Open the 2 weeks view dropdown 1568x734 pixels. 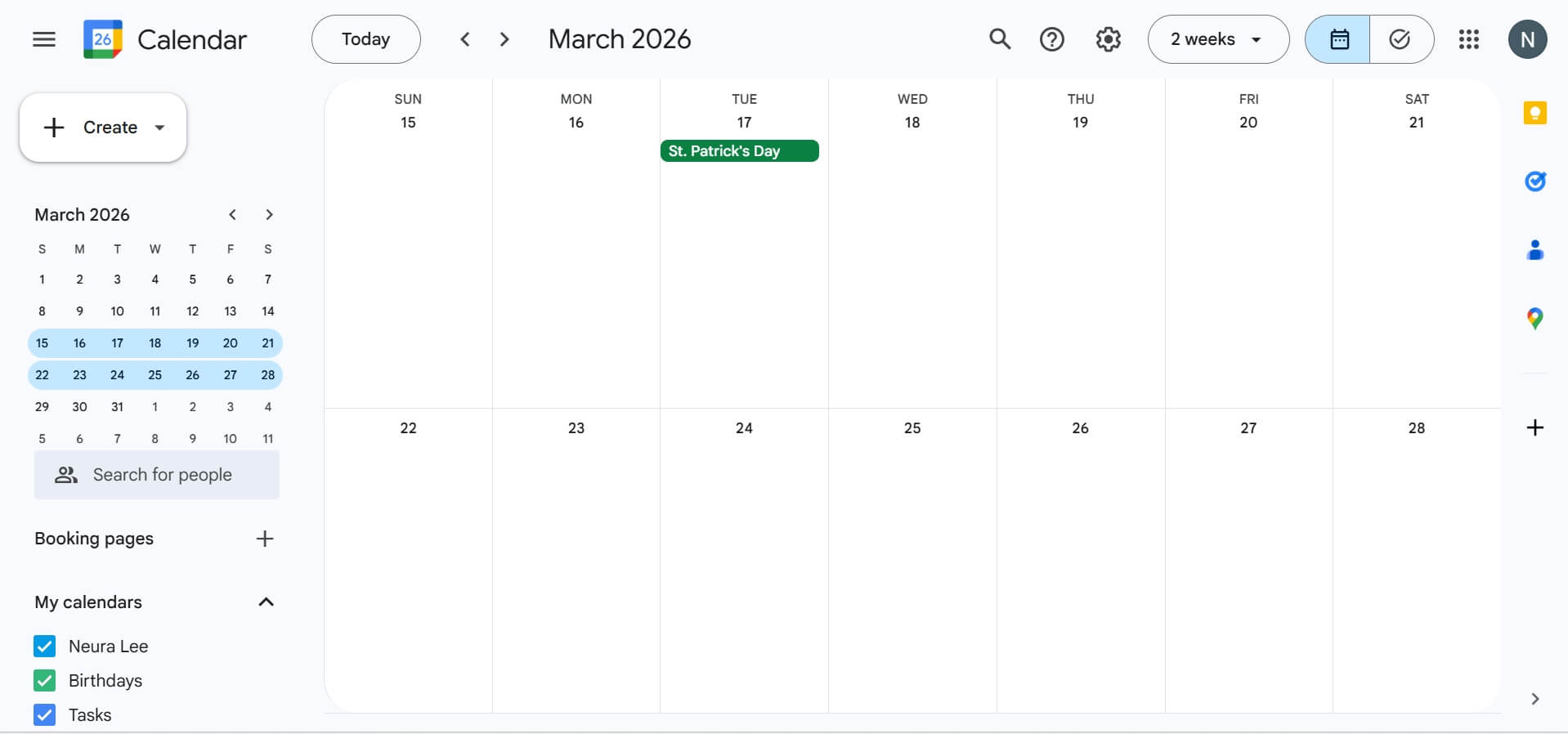point(1217,38)
